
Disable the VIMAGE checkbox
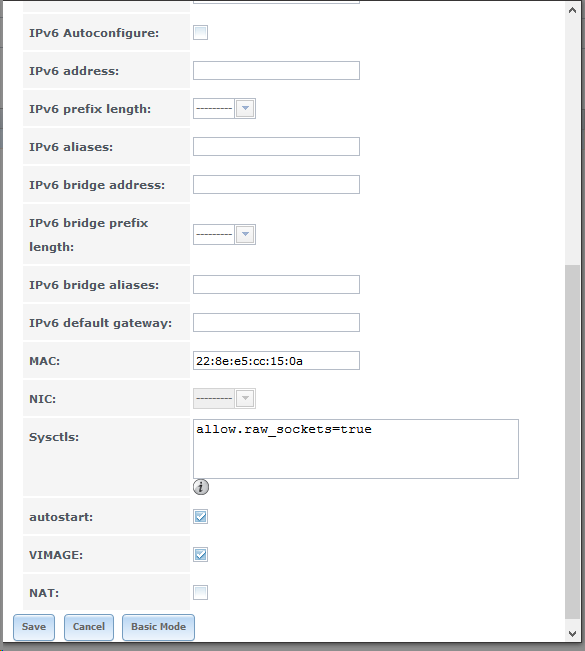pyautogui.click(x=201, y=554)
